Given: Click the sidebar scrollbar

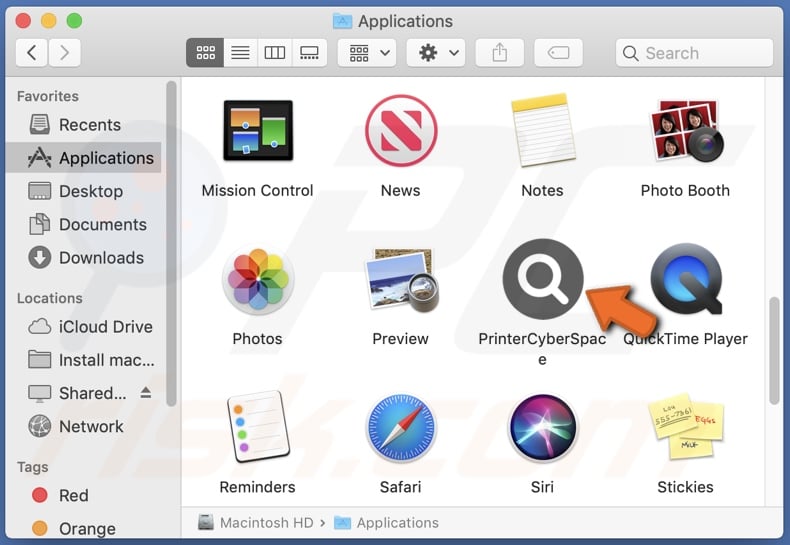Looking at the screenshot, I should [171, 244].
